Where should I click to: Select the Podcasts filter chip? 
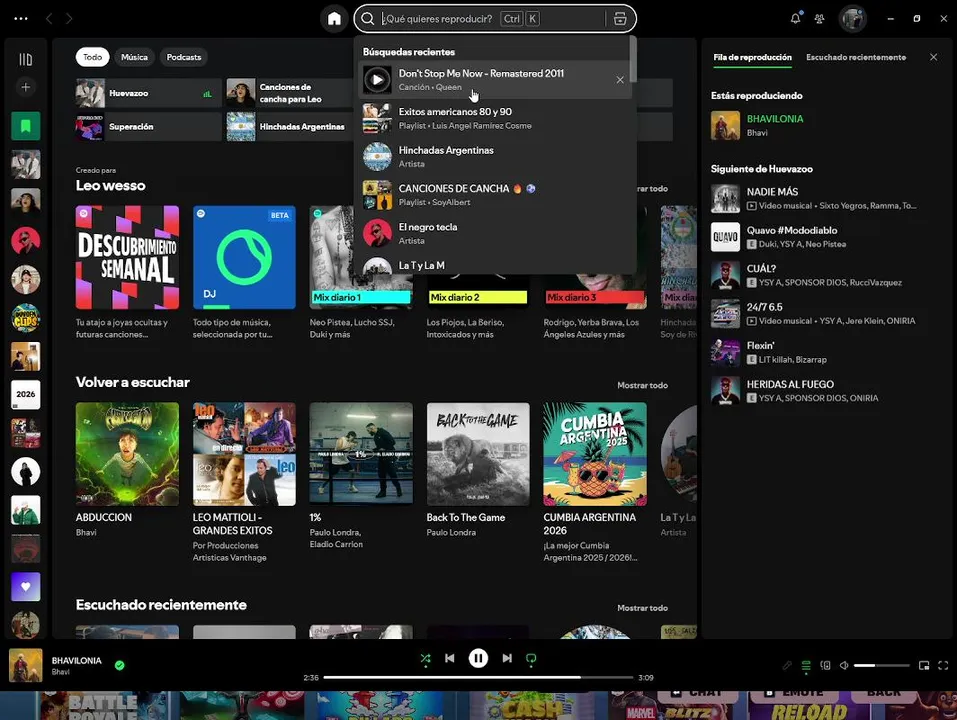coord(184,57)
